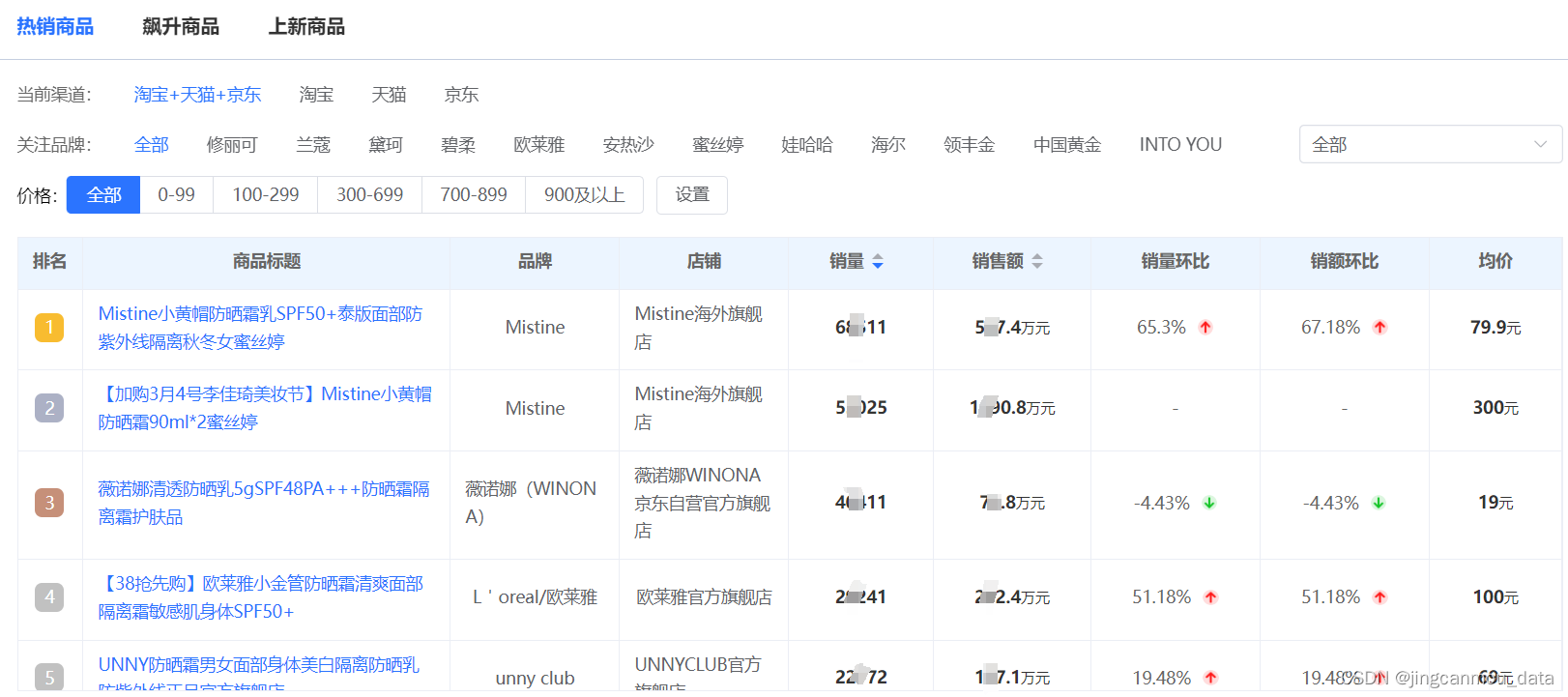Select price range 300-699
The height and width of the screenshot is (697, 1568).
click(370, 195)
